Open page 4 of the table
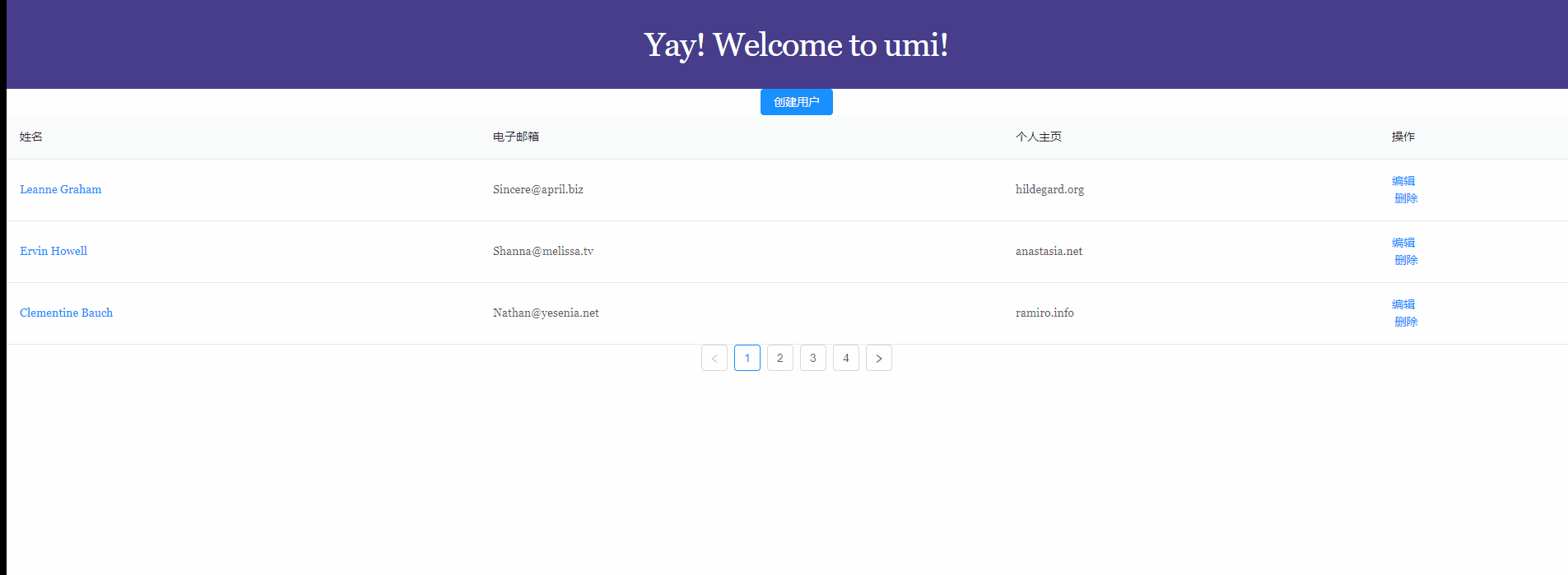 [845, 358]
